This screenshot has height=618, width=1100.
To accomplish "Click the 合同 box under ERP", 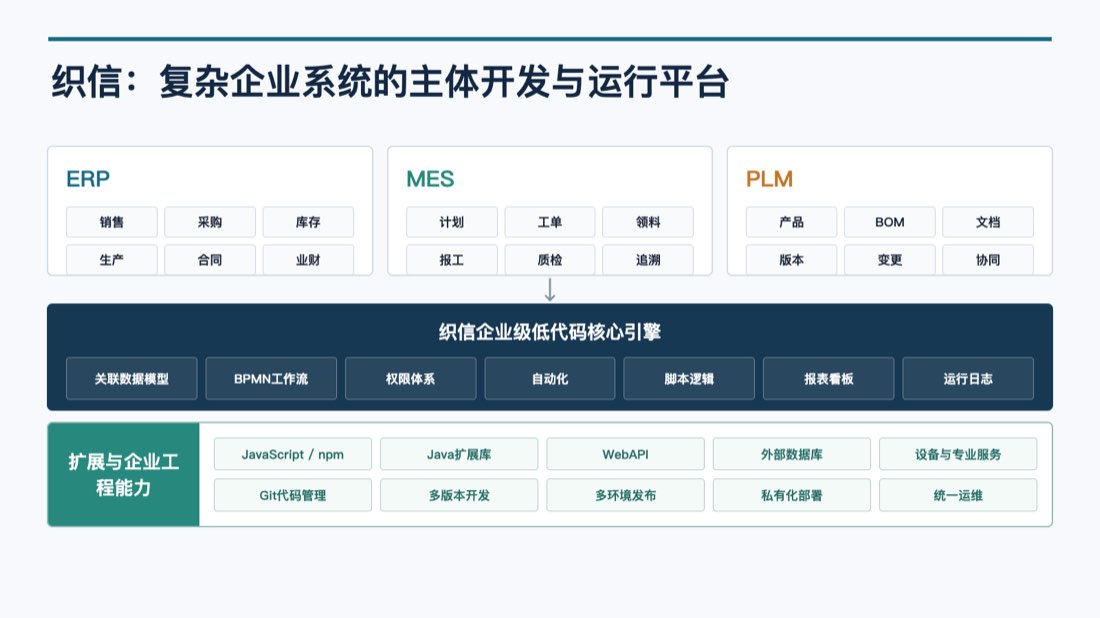I will point(210,260).
